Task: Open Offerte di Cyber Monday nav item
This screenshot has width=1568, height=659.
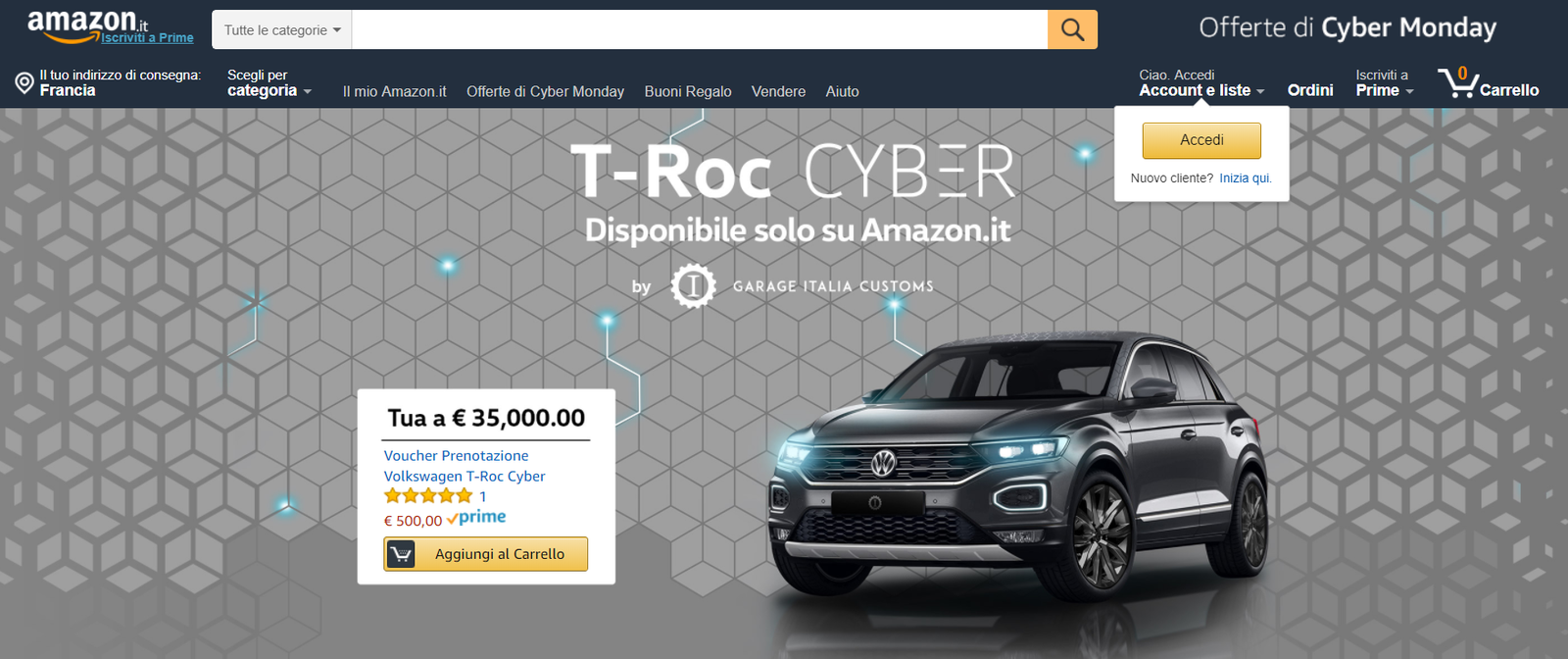Action: tap(545, 91)
